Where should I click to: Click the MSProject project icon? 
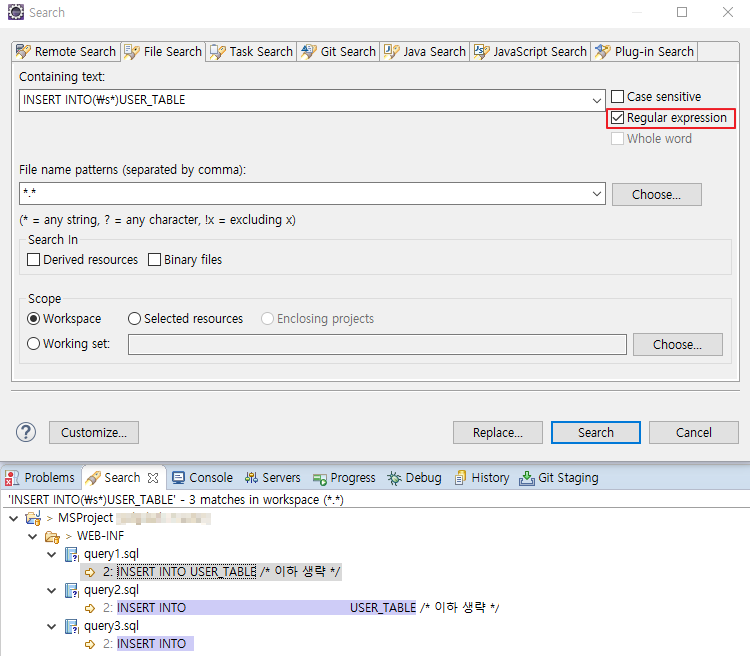(33, 518)
